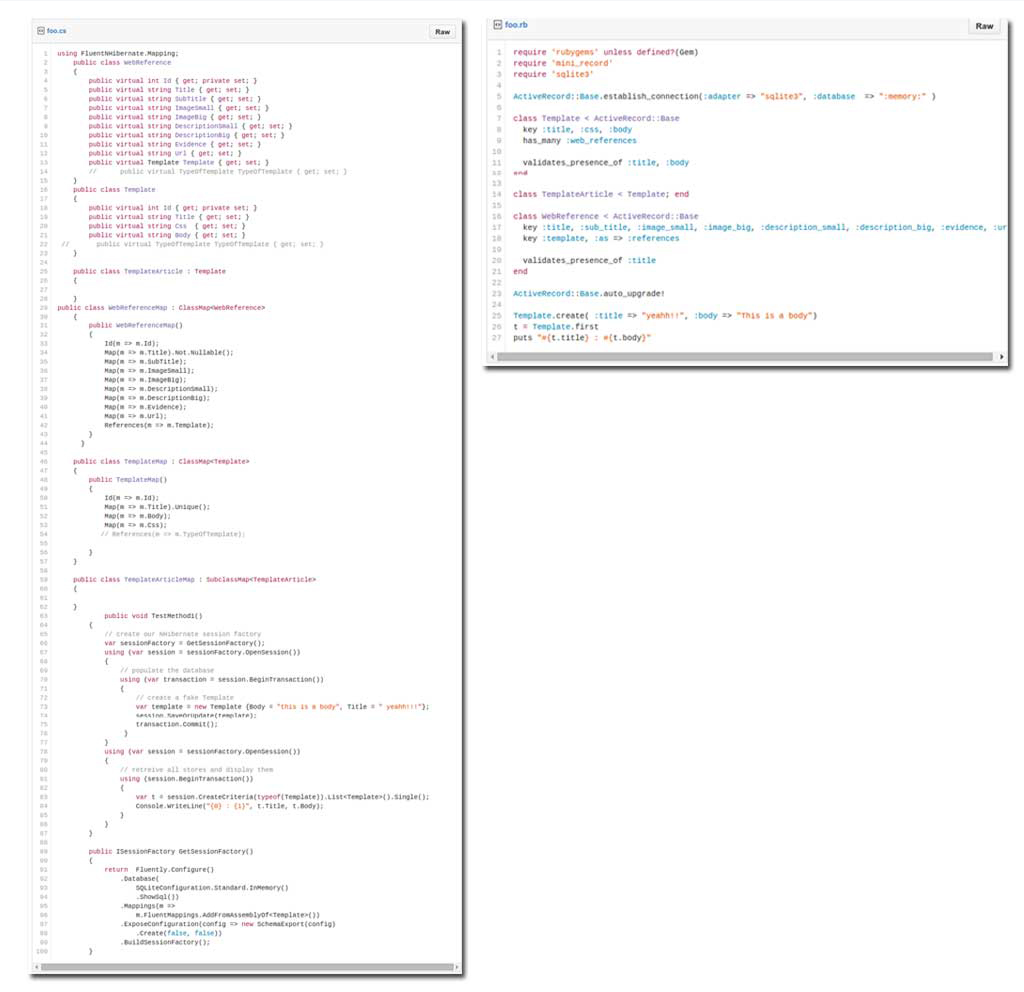The width and height of the screenshot is (1024, 992).
Task: Open the foo.rb filename link
Action: pos(516,25)
